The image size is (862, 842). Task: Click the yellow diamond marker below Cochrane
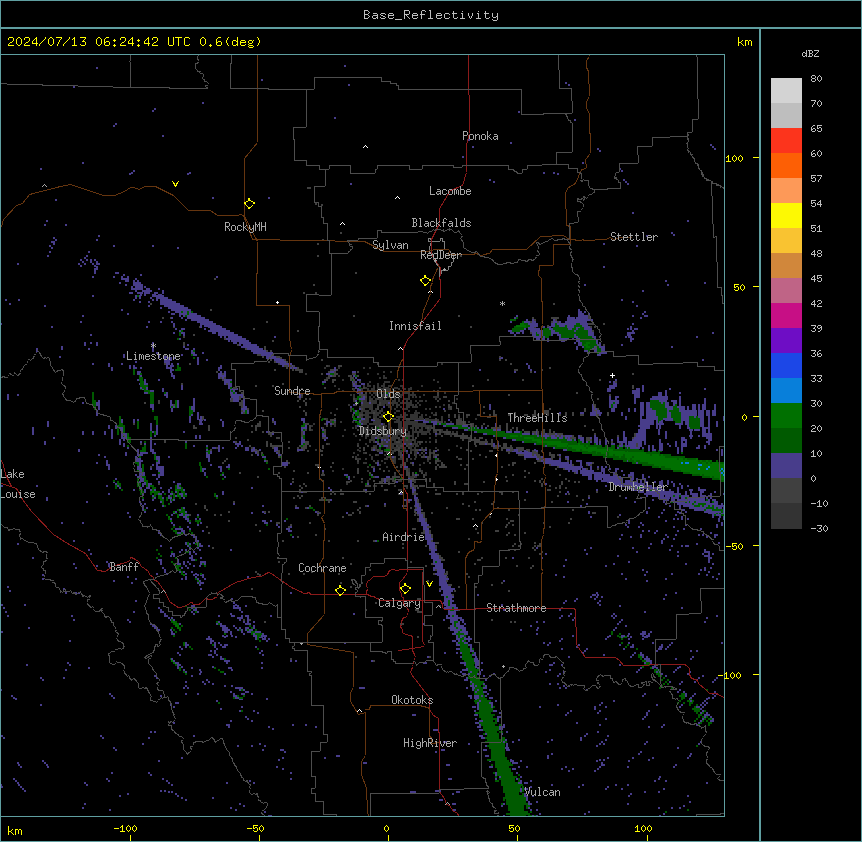point(340,590)
